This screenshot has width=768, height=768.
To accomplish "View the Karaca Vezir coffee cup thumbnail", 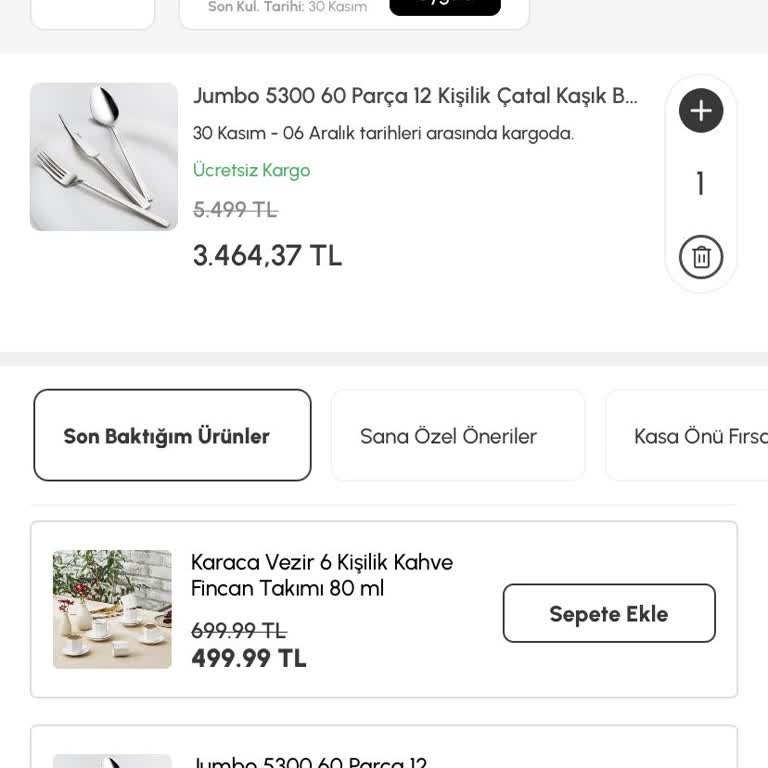I will pos(112,608).
